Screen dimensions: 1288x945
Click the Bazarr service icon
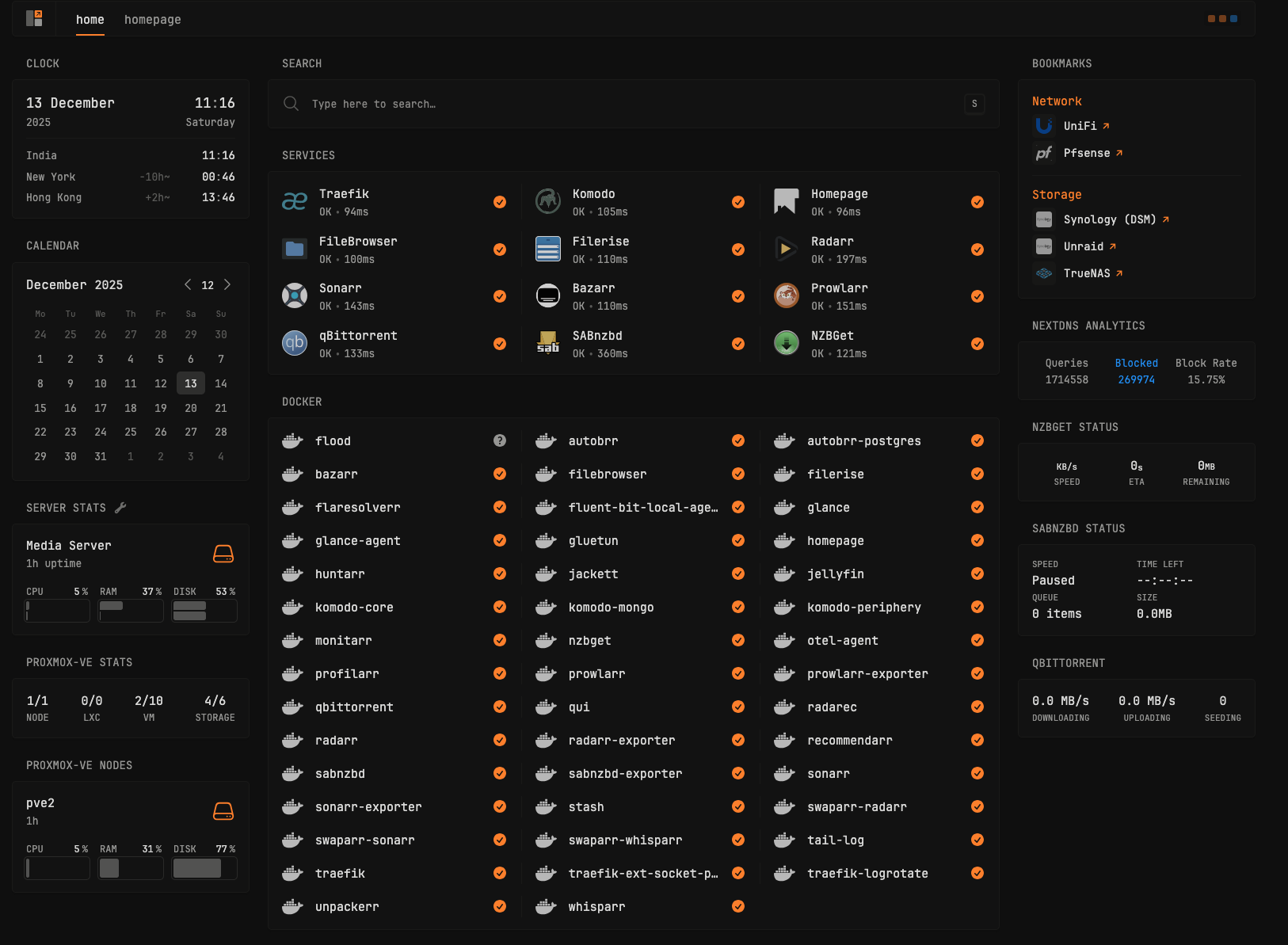(x=548, y=296)
